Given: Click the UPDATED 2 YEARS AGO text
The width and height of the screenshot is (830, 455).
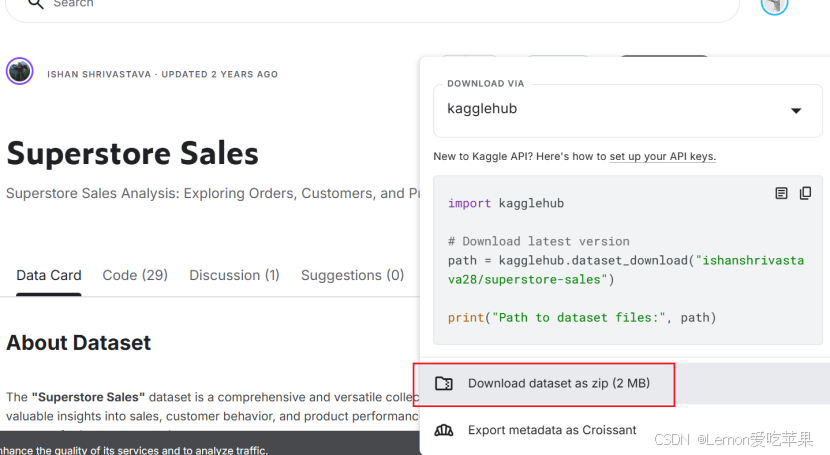Looking at the screenshot, I should point(220,75).
